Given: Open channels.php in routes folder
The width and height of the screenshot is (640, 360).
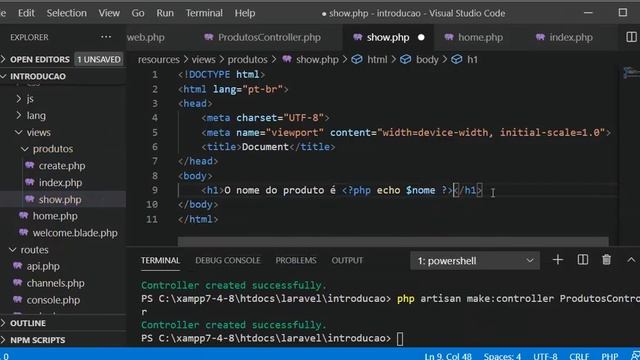Looking at the screenshot, I should point(56,283).
